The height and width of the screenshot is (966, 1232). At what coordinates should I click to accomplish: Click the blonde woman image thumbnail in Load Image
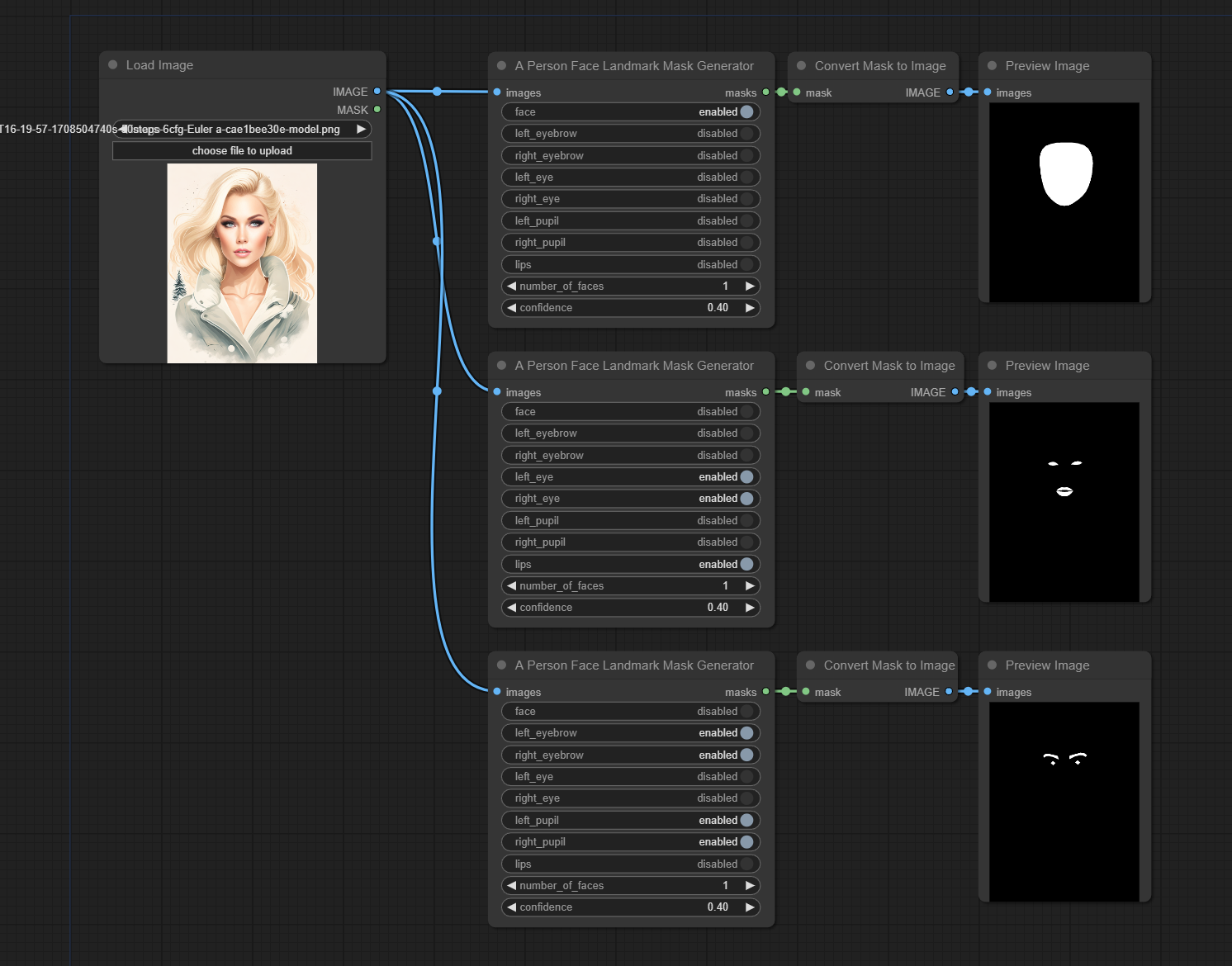click(x=242, y=263)
